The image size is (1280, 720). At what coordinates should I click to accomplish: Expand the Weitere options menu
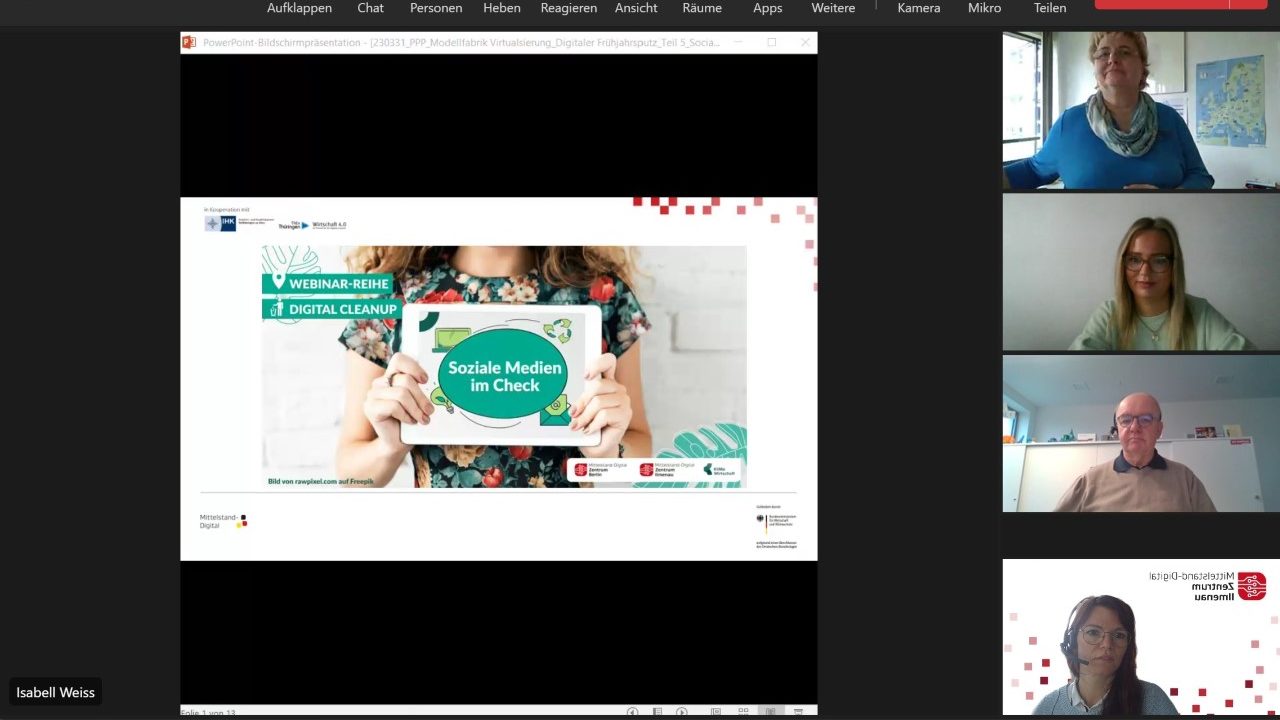833,8
